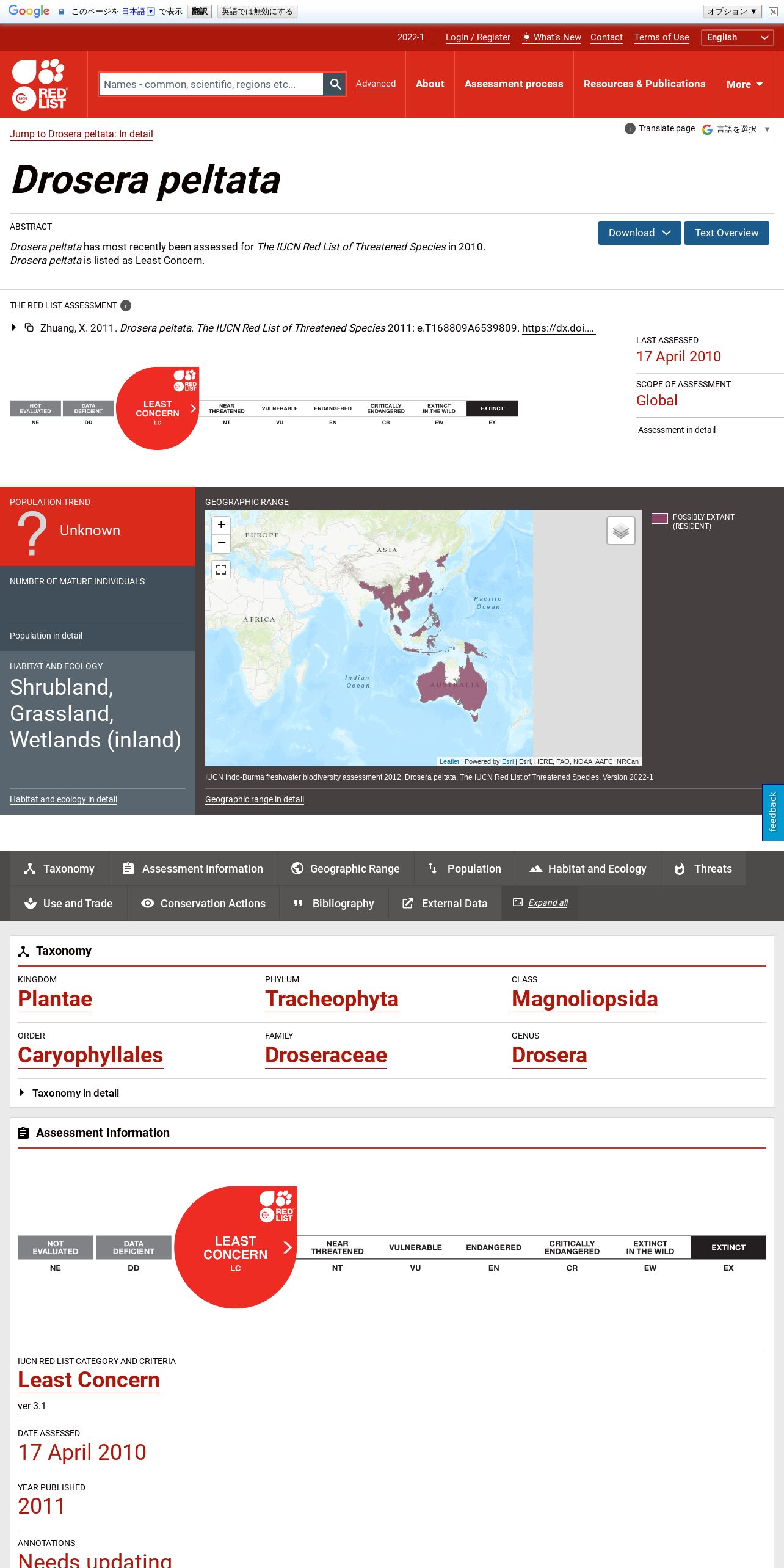Image resolution: width=784 pixels, height=1568 pixels.
Task: Click the External Data icon
Action: coord(408,903)
